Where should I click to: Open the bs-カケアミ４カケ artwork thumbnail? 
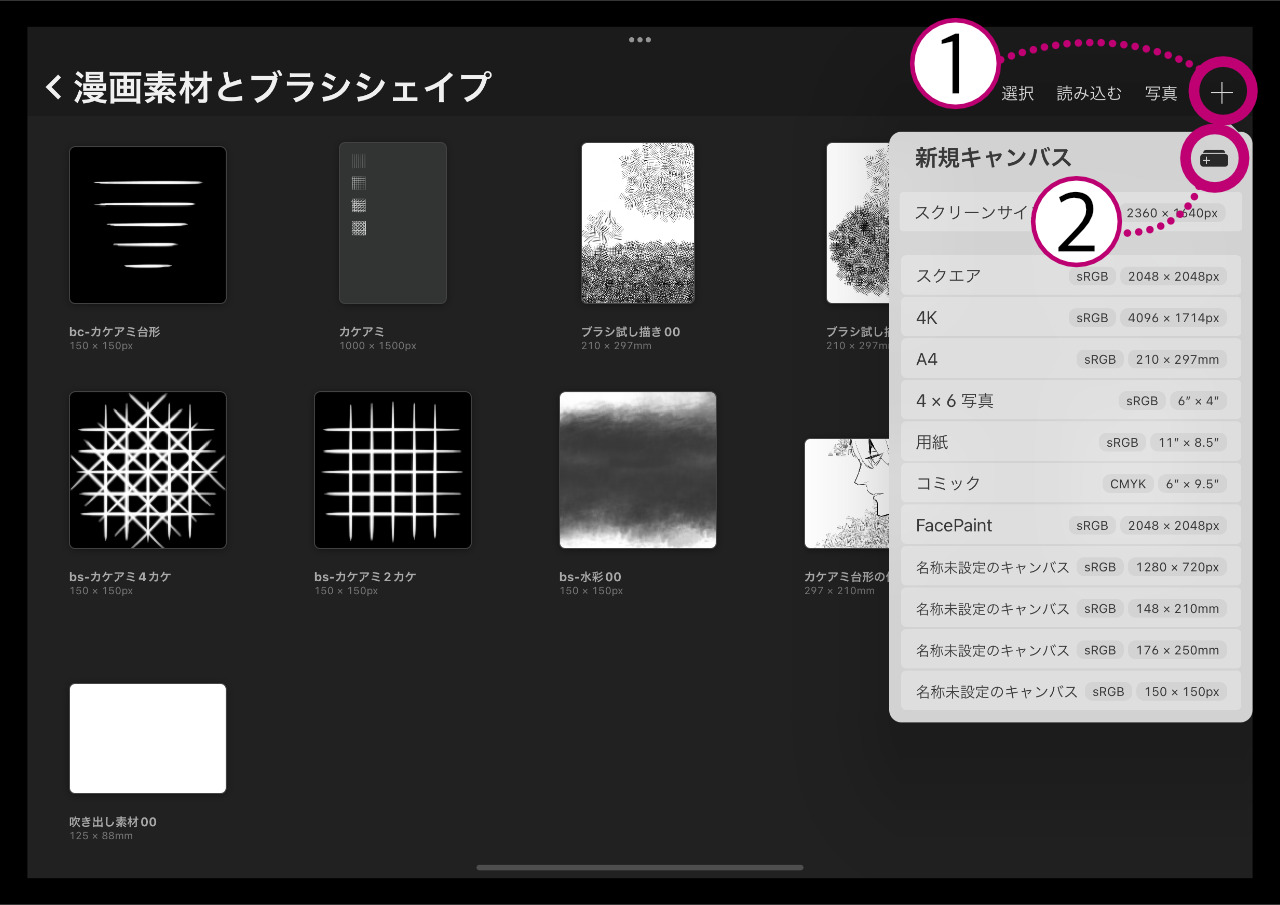coord(148,470)
